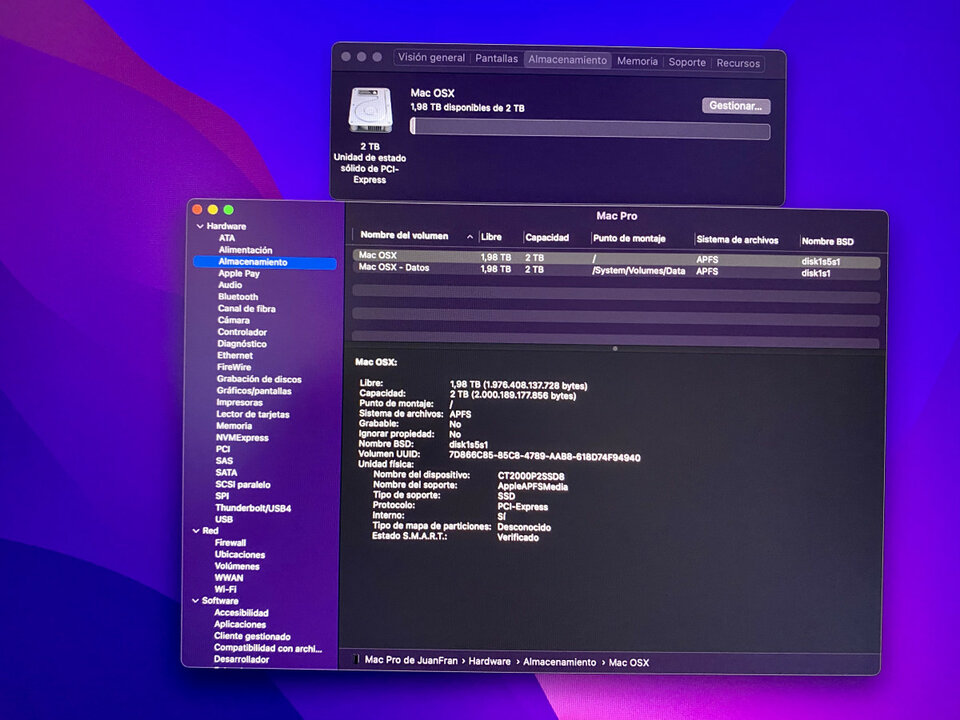
Task: Click the Mac OSX storage usage bar
Action: tap(594, 131)
